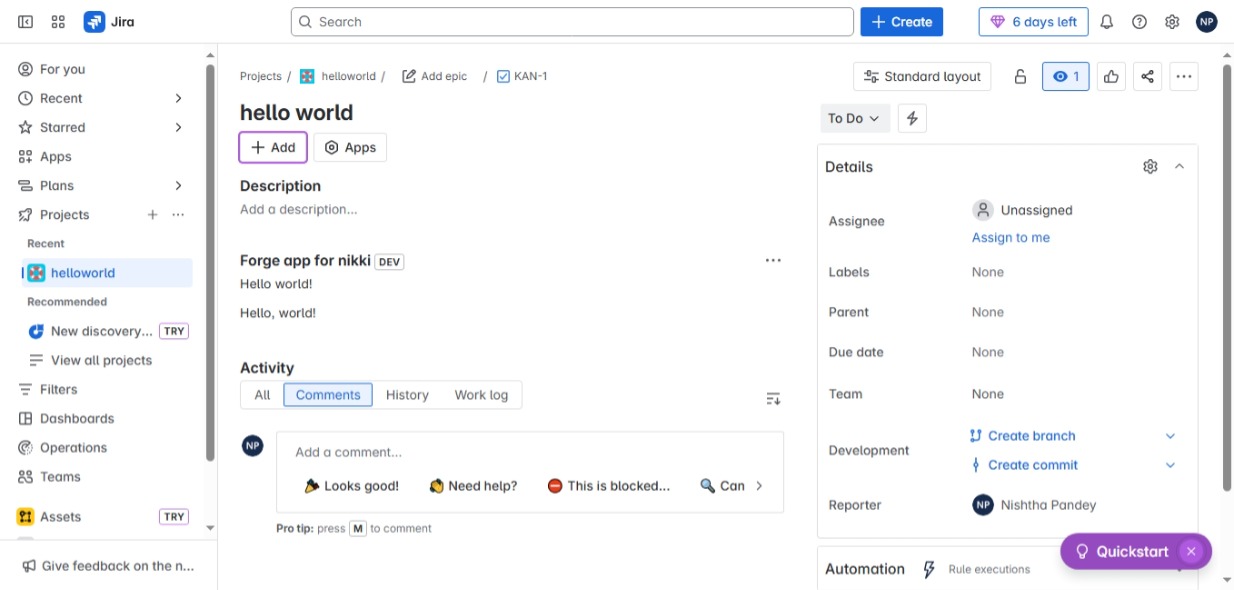1234x590 pixels.
Task: Click the Add button under title
Action: tap(273, 147)
